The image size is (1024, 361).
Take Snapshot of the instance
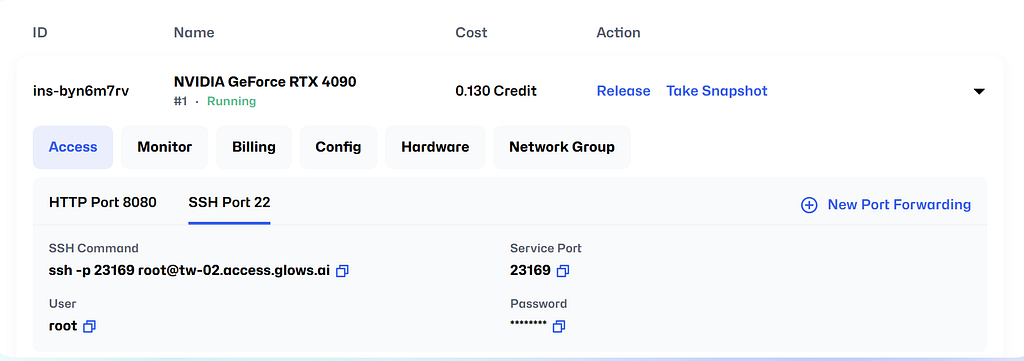716,91
